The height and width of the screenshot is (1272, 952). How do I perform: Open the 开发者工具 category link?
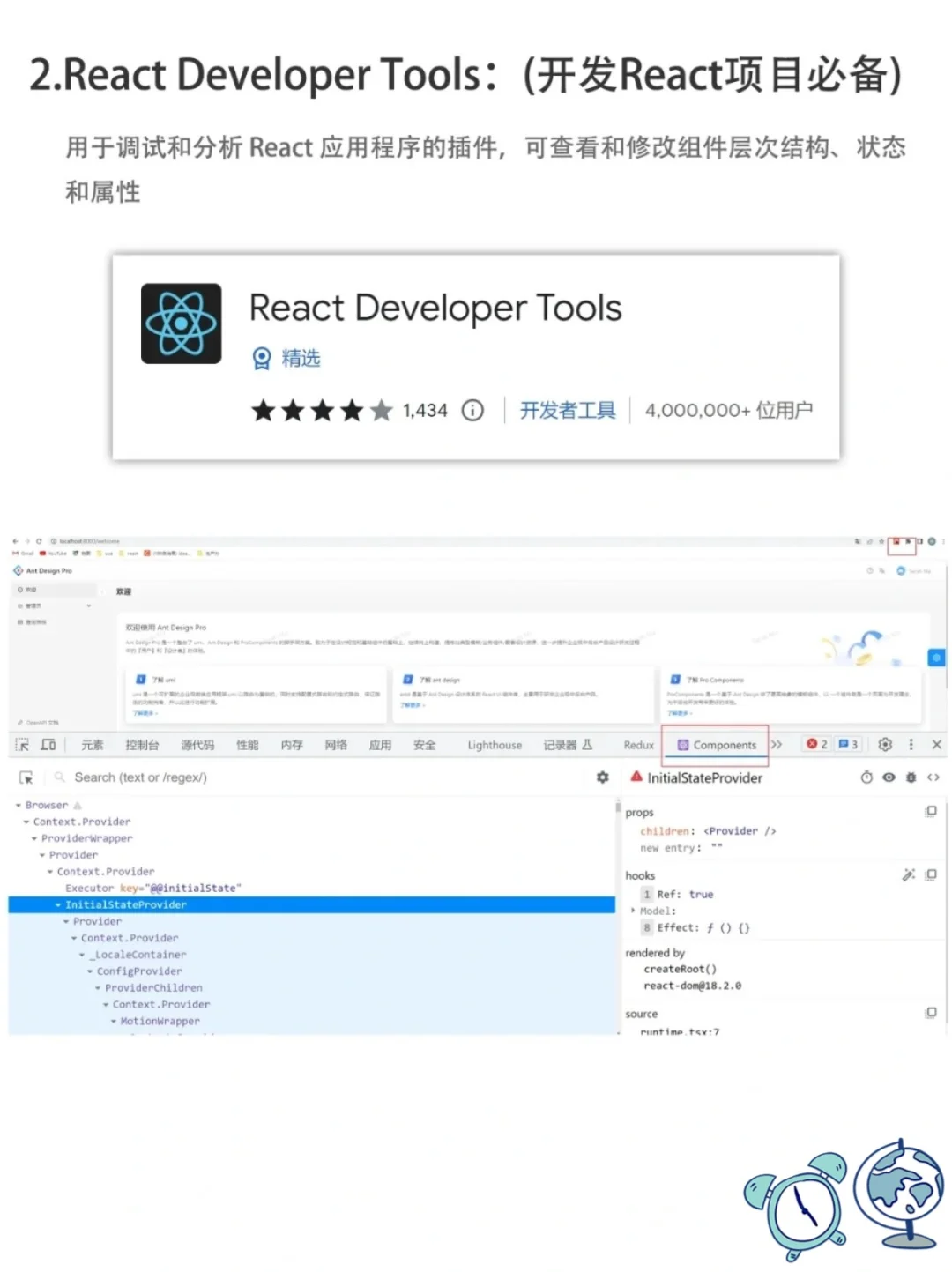[567, 410]
